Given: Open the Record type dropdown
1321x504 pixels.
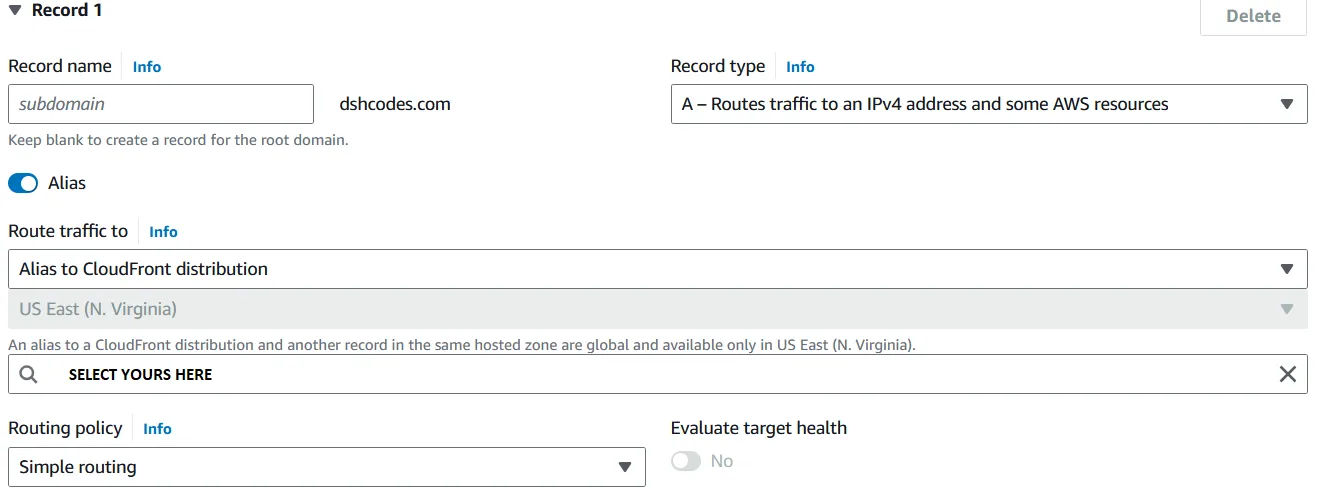Looking at the screenshot, I should [988, 104].
